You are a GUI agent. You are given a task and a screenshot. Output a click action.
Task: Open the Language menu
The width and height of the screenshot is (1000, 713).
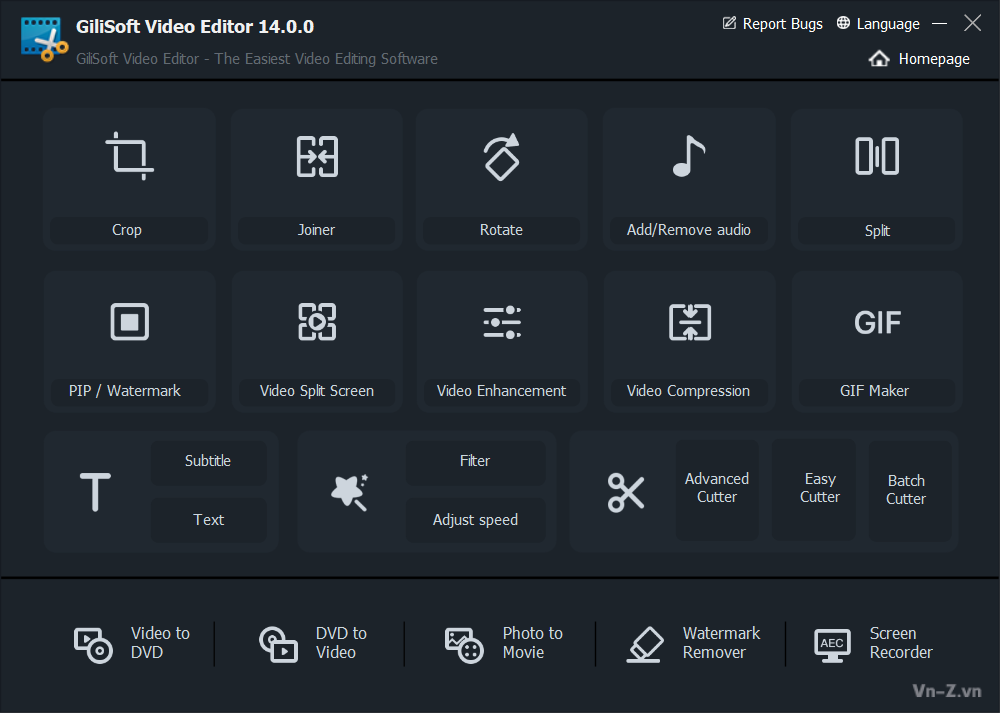(x=877, y=24)
